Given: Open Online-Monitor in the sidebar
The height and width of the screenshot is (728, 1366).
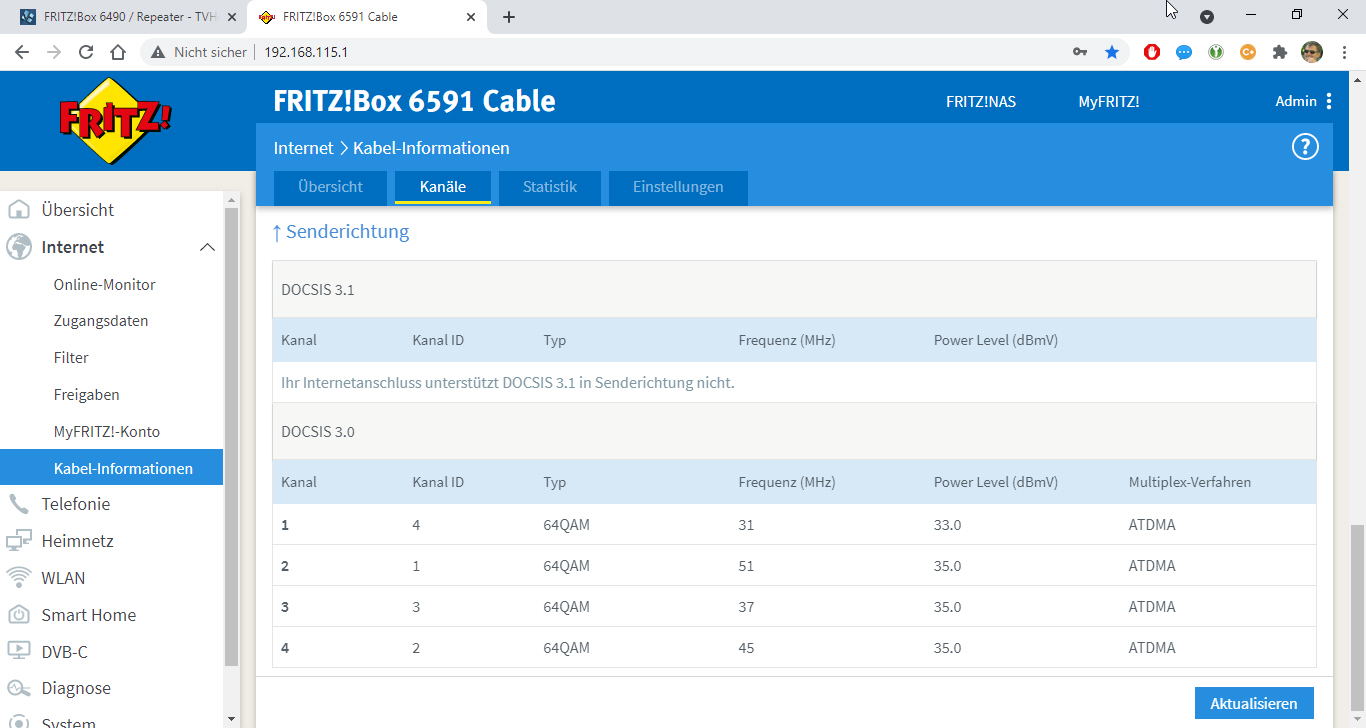Looking at the screenshot, I should click(x=105, y=285).
